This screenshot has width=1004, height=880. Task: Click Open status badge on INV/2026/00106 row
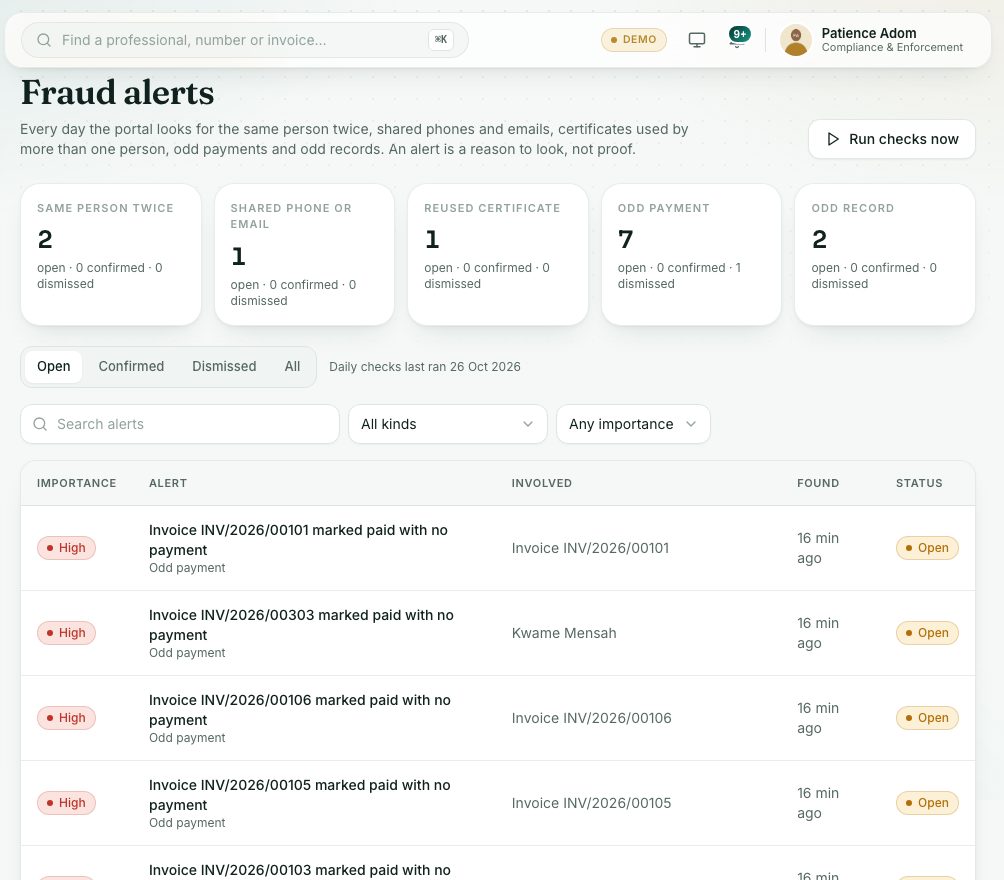(927, 718)
